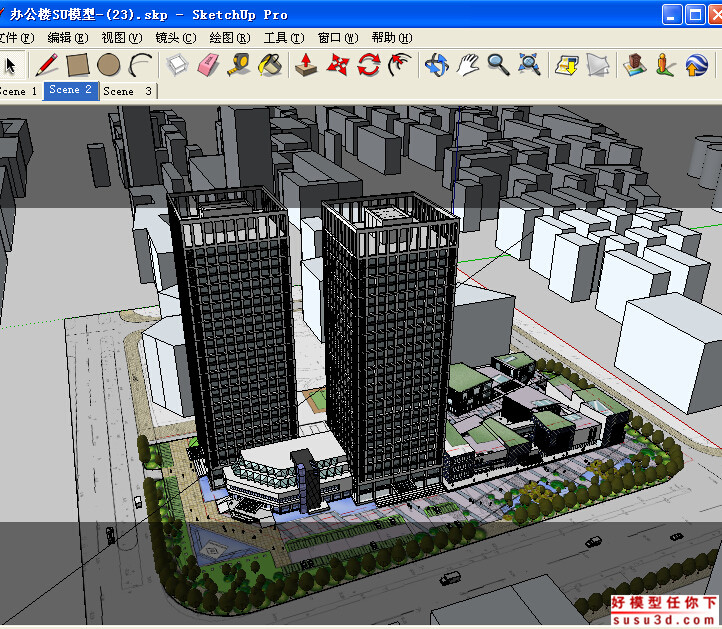This screenshot has width=722, height=629.
Task: Select the Scene 2 tab
Action: 70,90
